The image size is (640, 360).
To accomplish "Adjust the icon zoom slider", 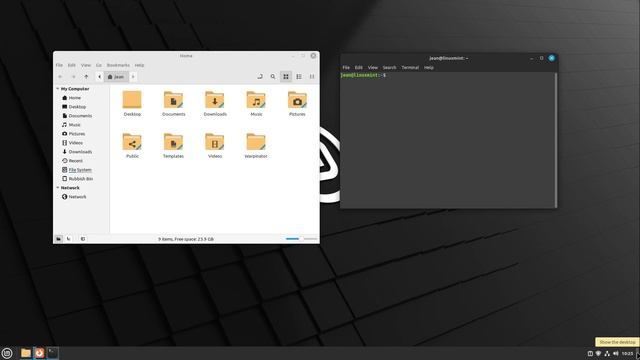I will 301,239.
